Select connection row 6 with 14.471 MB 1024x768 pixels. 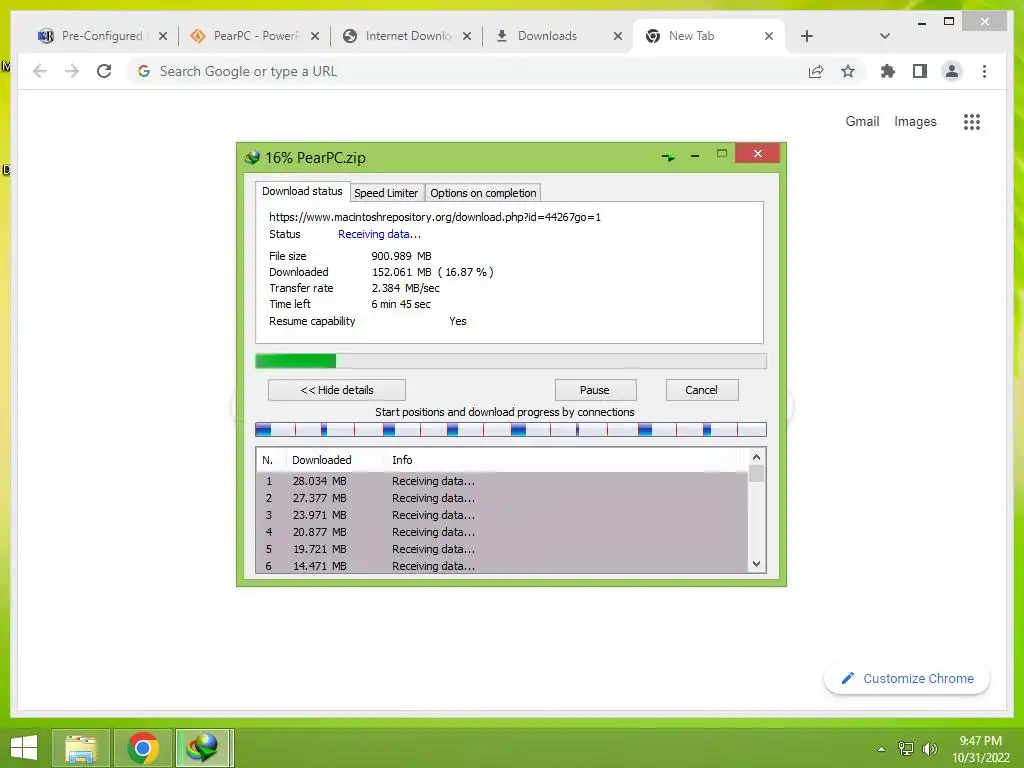502,566
